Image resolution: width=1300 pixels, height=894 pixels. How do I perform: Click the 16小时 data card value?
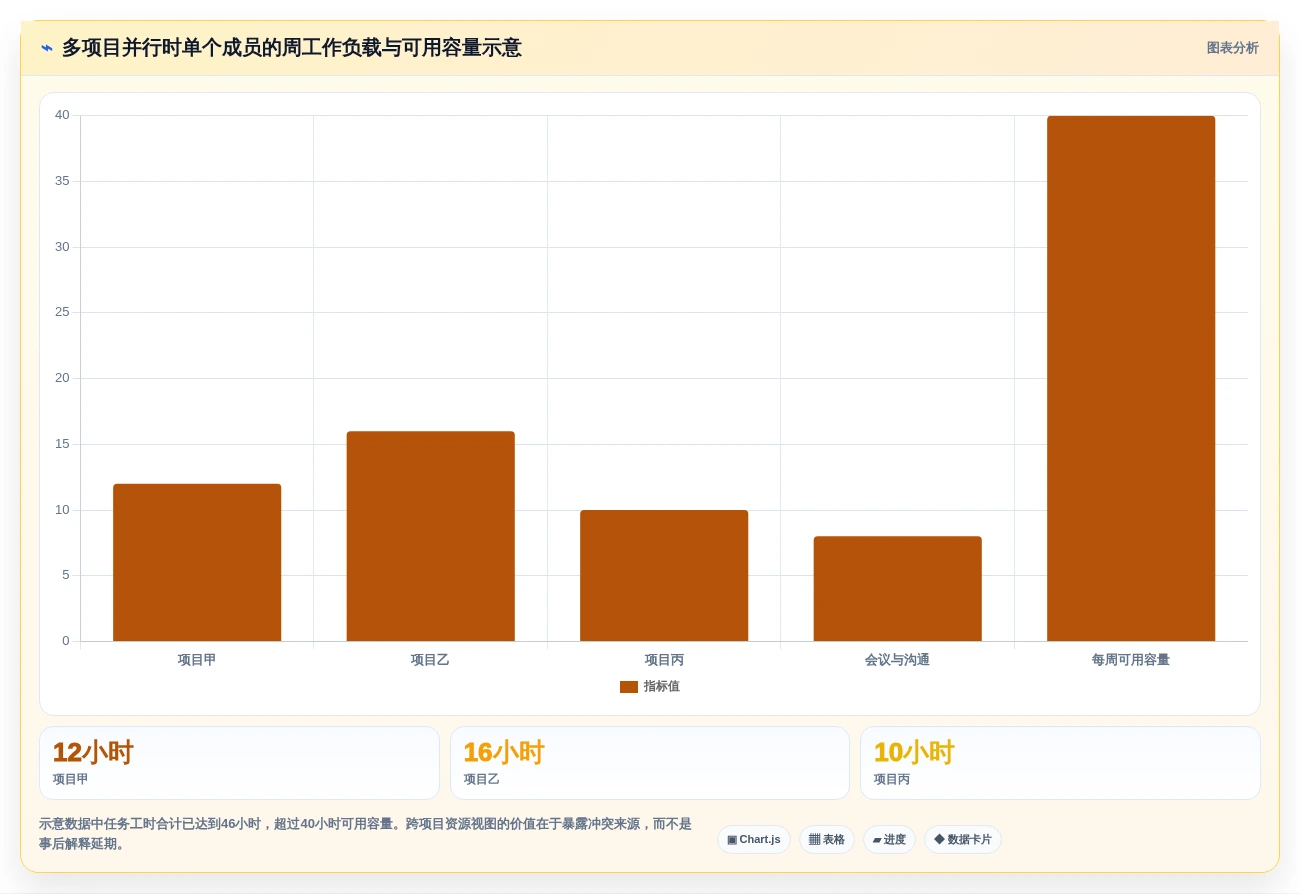click(503, 752)
